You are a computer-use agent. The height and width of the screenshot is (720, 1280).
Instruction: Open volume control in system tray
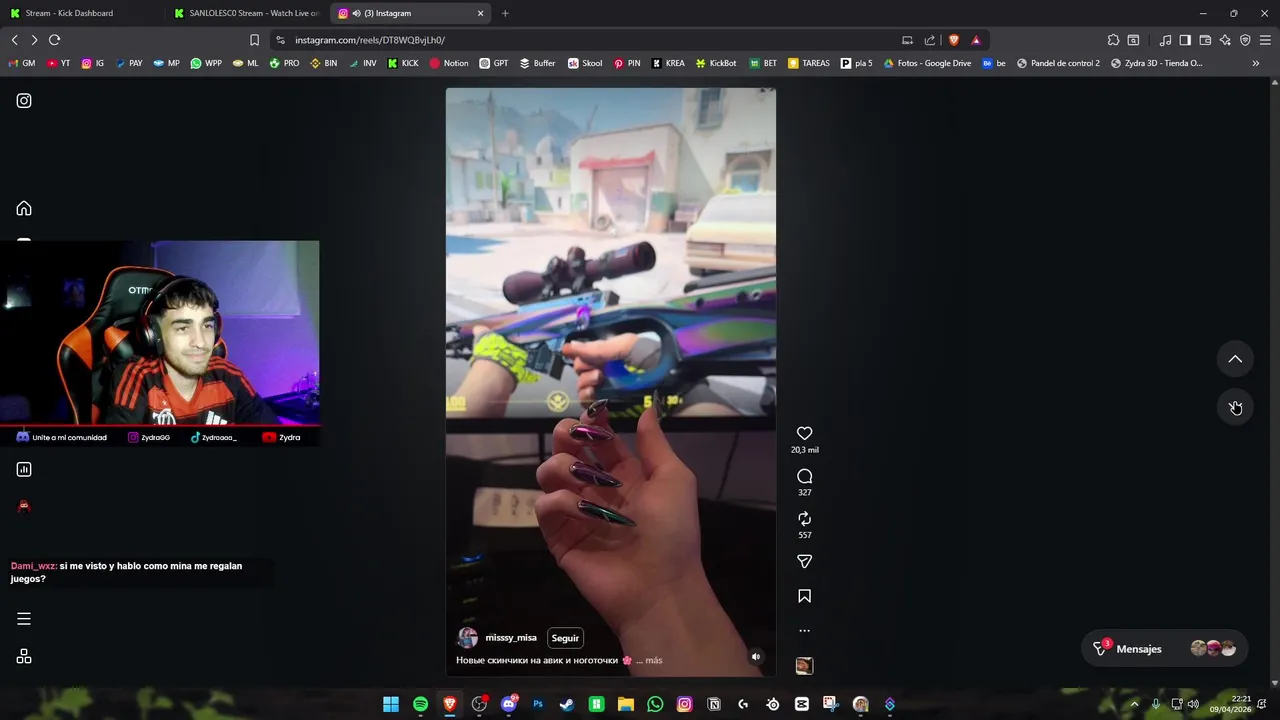1193,704
